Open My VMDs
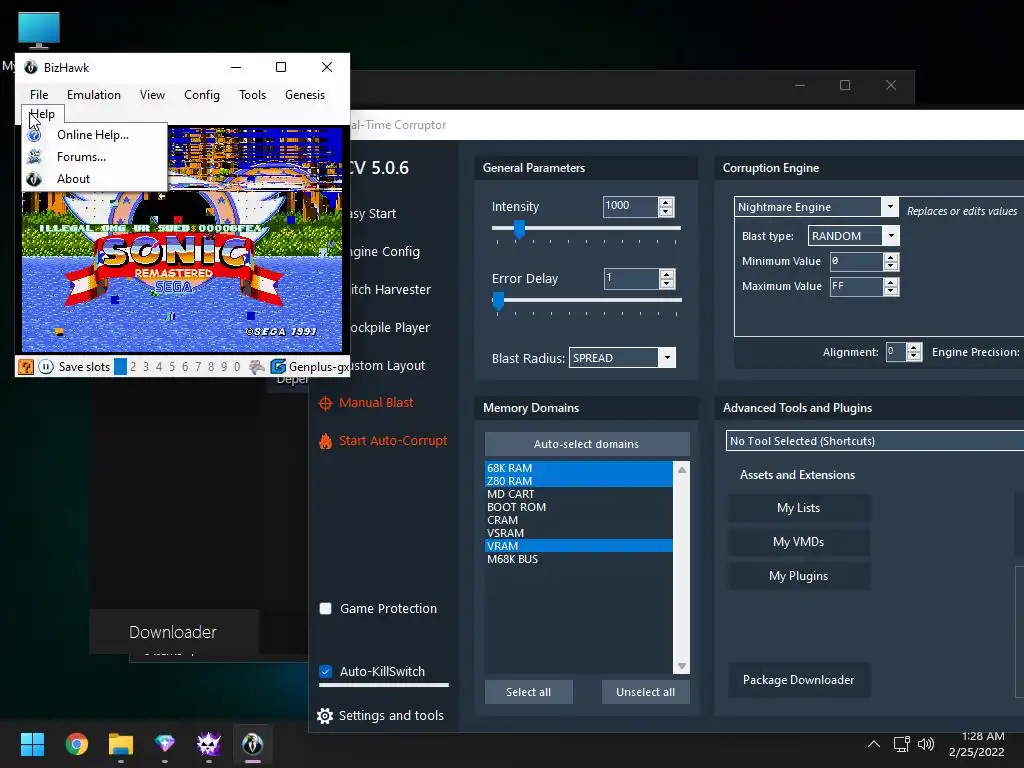 799,542
